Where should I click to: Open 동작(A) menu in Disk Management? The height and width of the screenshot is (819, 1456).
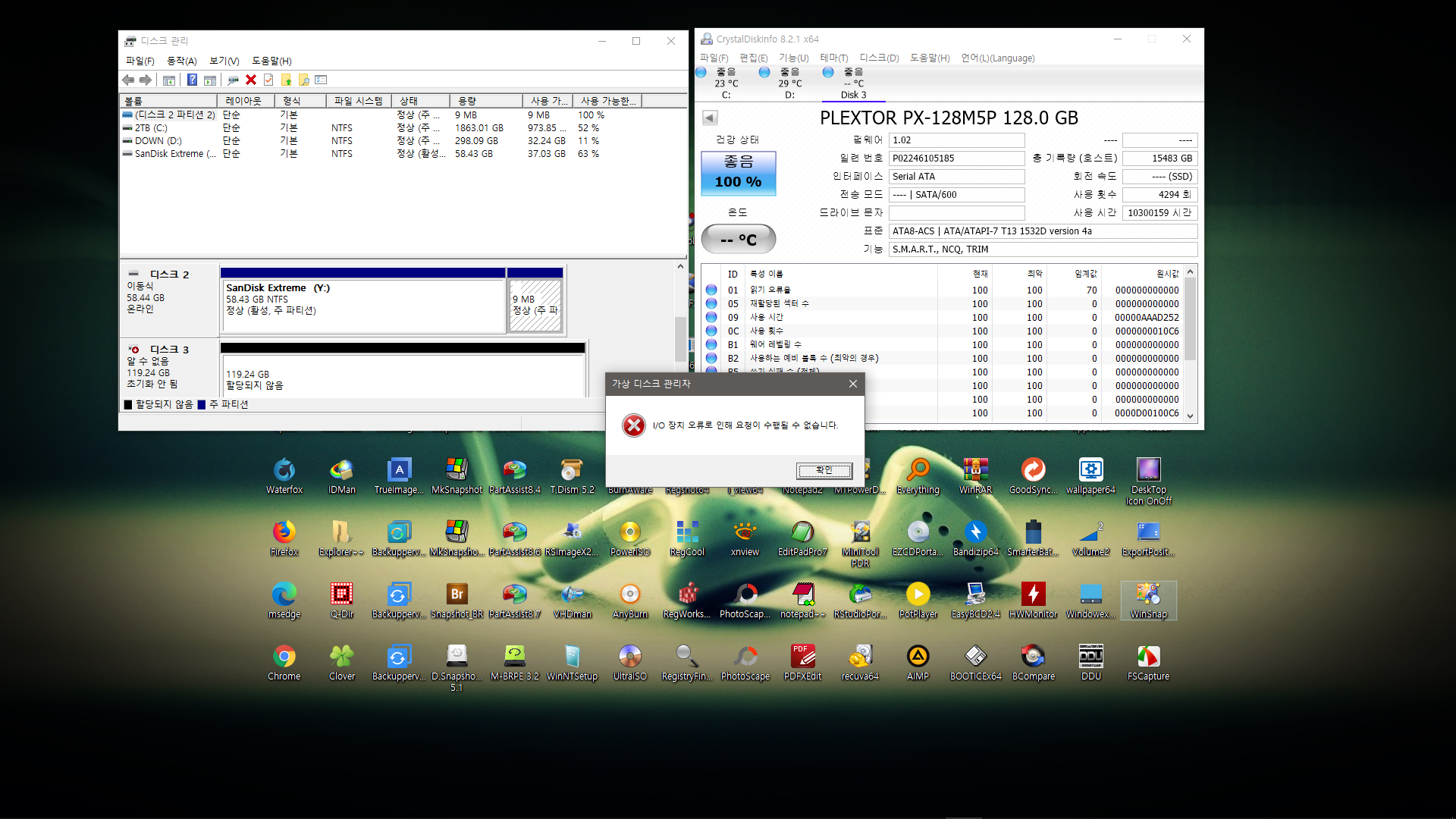(x=181, y=61)
